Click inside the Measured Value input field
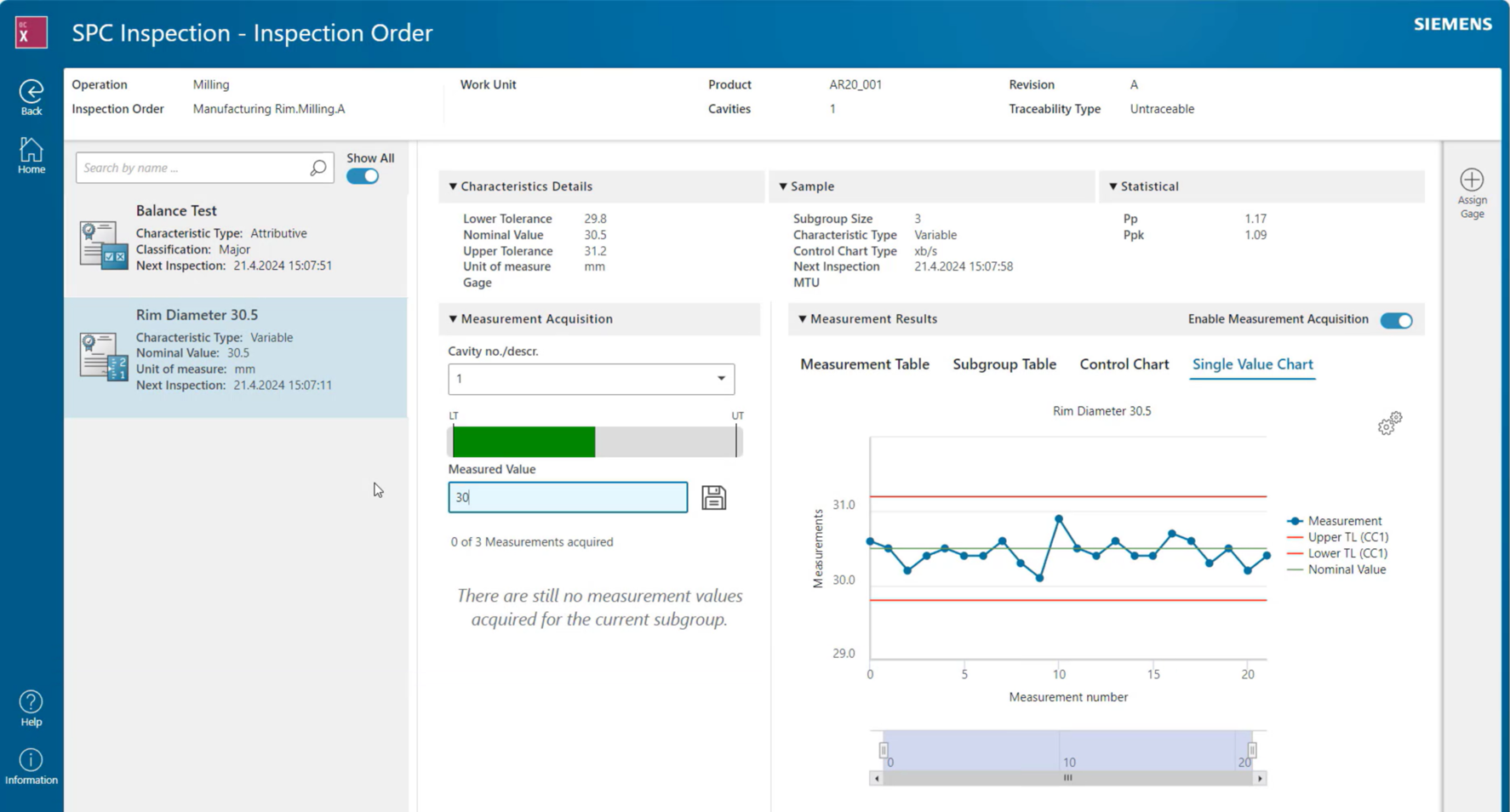The height and width of the screenshot is (812, 1510). [x=568, y=497]
